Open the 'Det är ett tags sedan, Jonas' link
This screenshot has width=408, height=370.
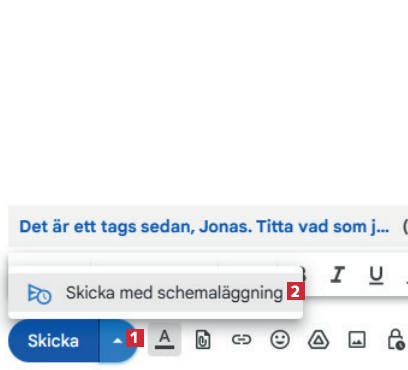[x=204, y=227]
